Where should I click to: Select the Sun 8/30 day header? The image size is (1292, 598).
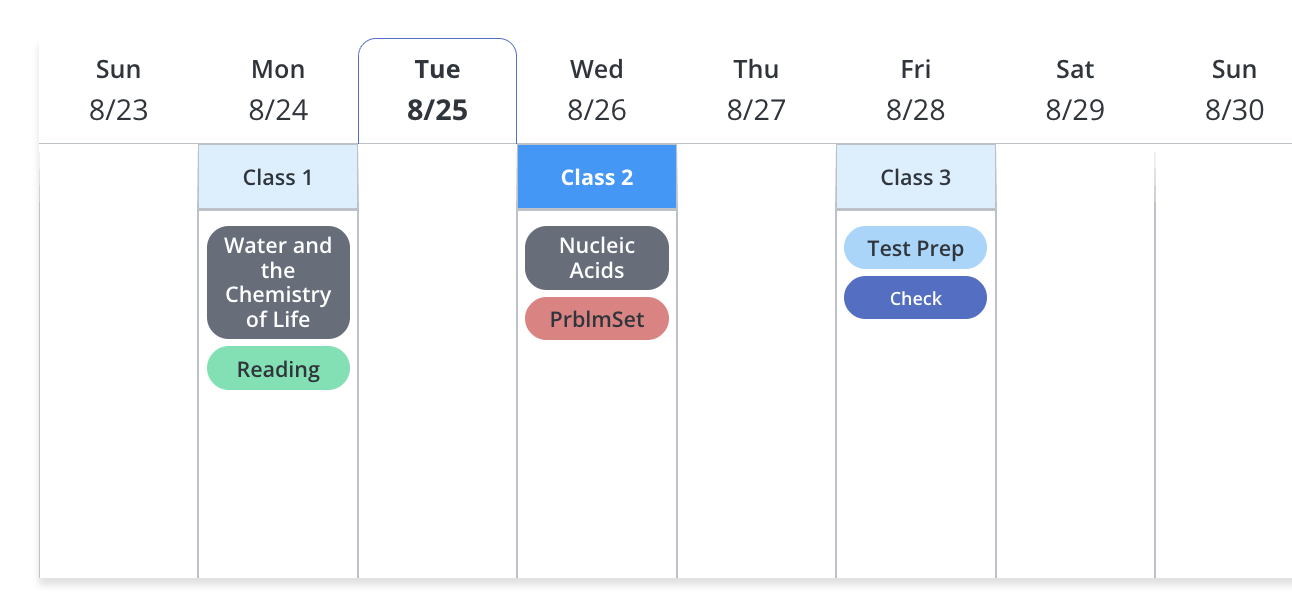pos(1234,90)
